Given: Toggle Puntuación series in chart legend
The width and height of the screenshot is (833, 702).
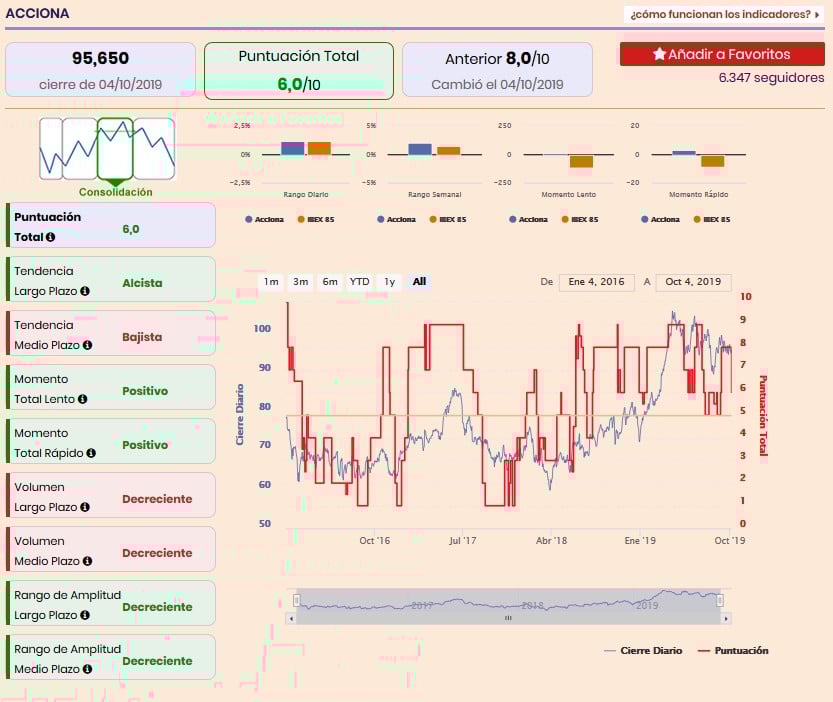Looking at the screenshot, I should (733, 651).
